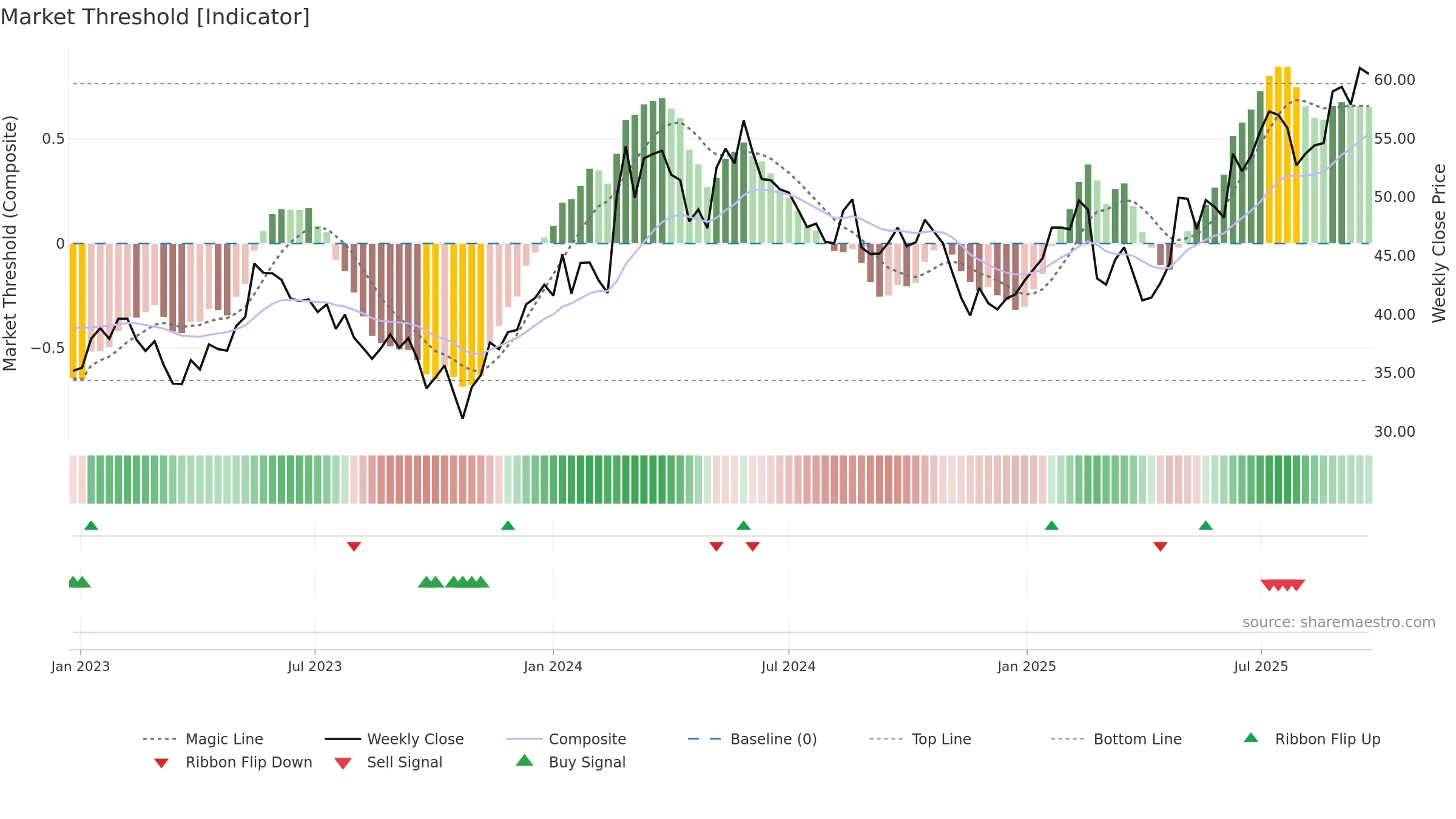Click the Weekly Close Price axis title
This screenshot has width=1456, height=819.
[1439, 243]
